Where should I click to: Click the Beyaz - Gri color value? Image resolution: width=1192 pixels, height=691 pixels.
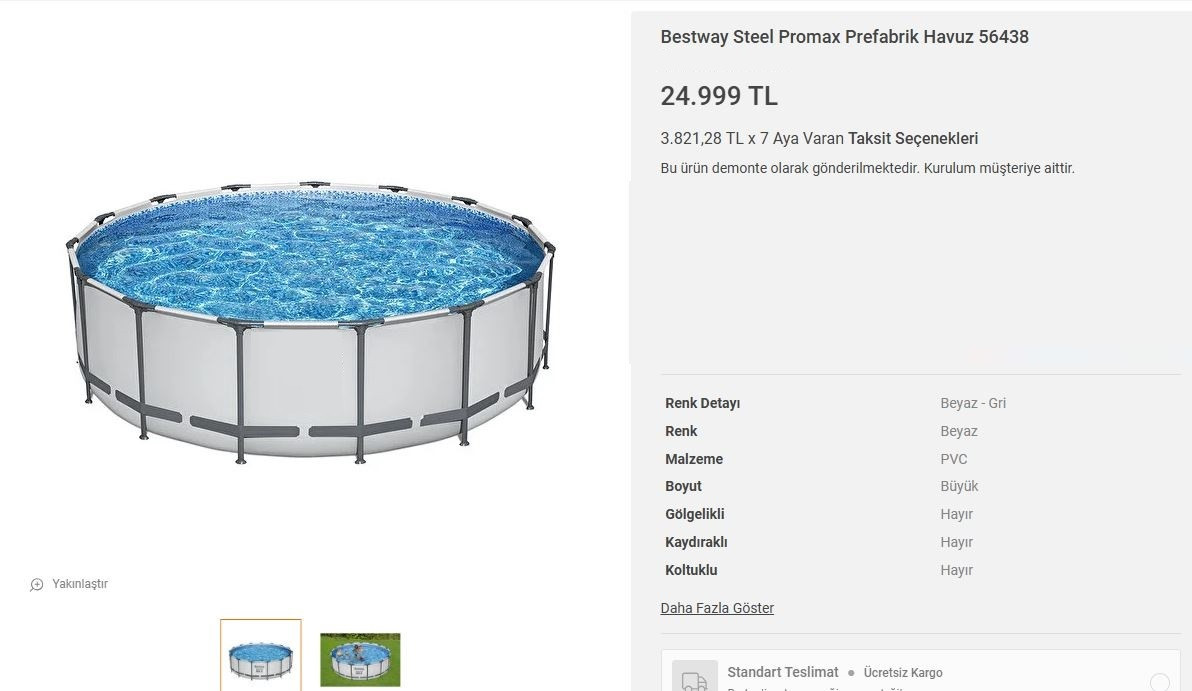point(973,403)
